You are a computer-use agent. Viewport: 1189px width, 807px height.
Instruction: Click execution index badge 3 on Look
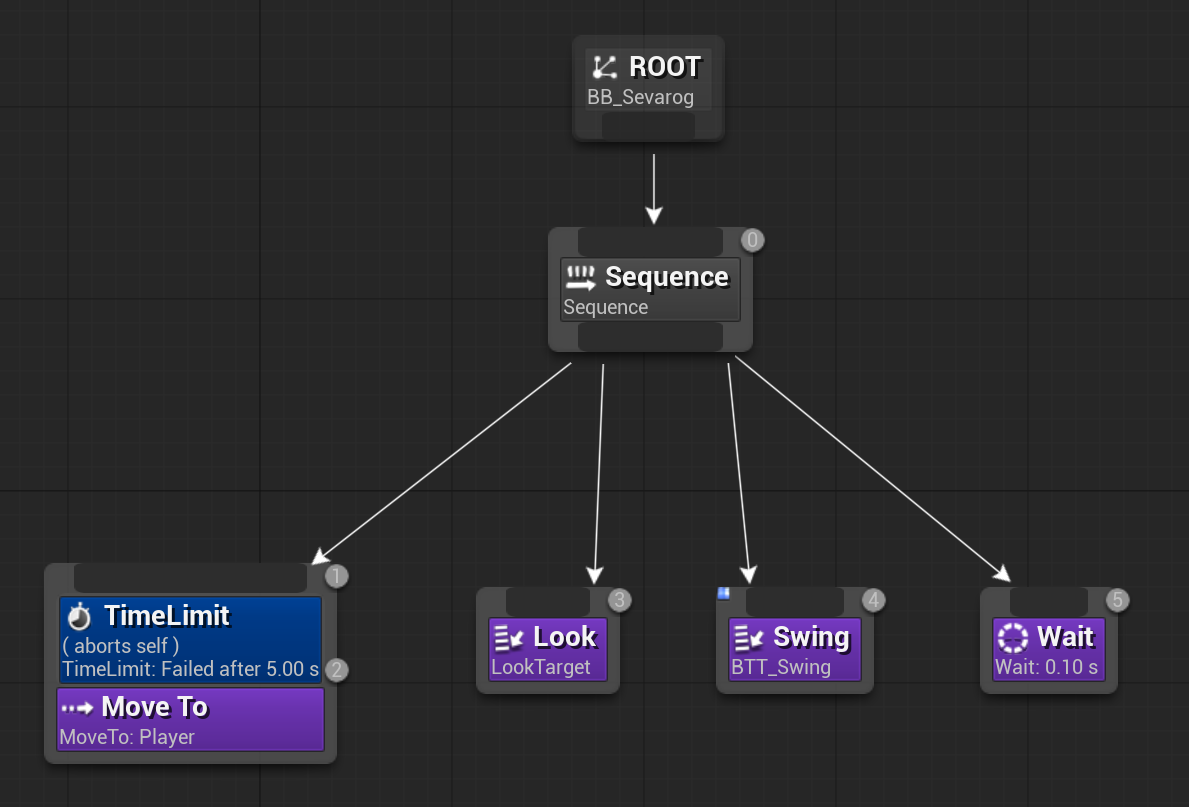click(620, 600)
